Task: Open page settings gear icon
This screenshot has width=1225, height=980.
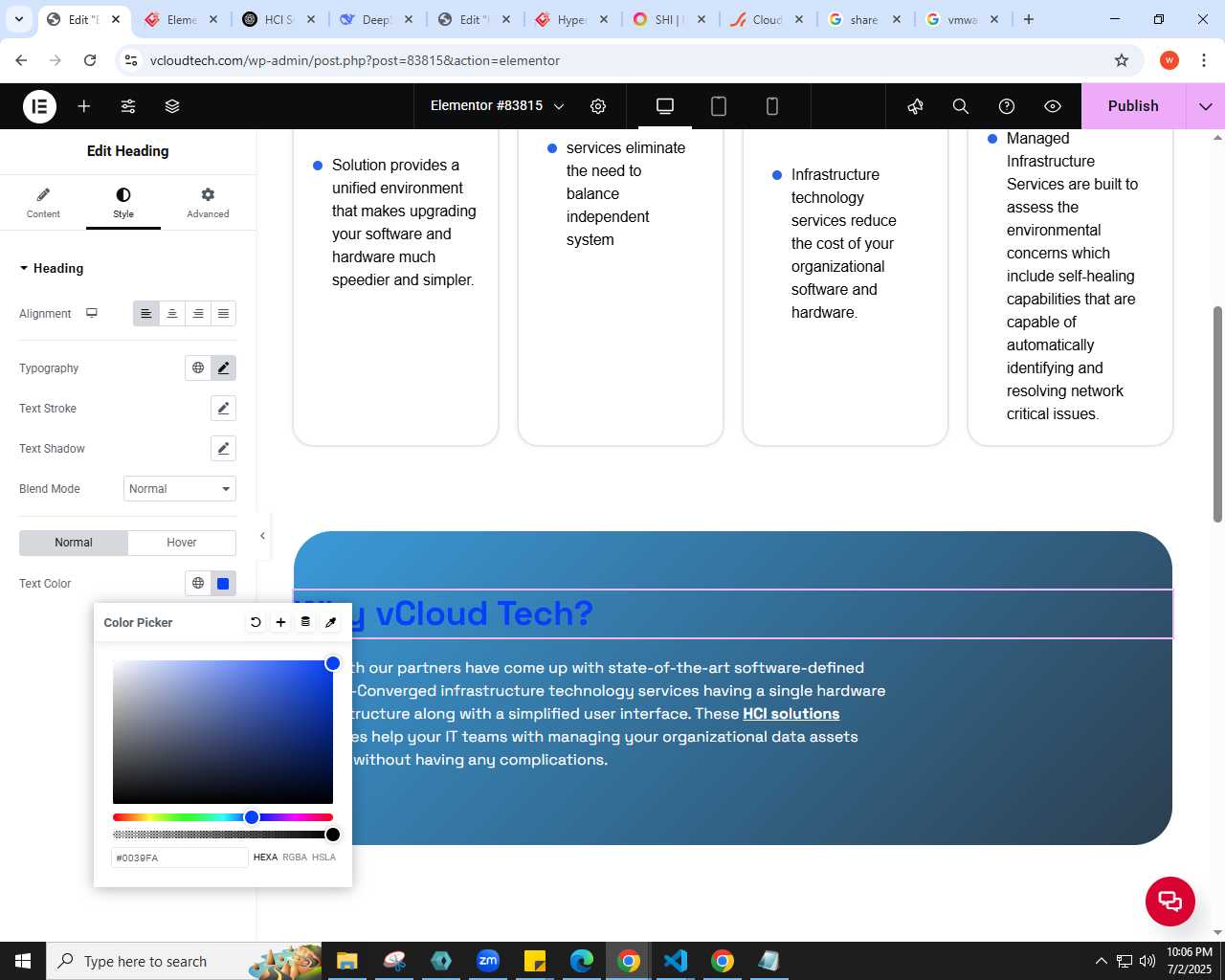Action: 598,106
